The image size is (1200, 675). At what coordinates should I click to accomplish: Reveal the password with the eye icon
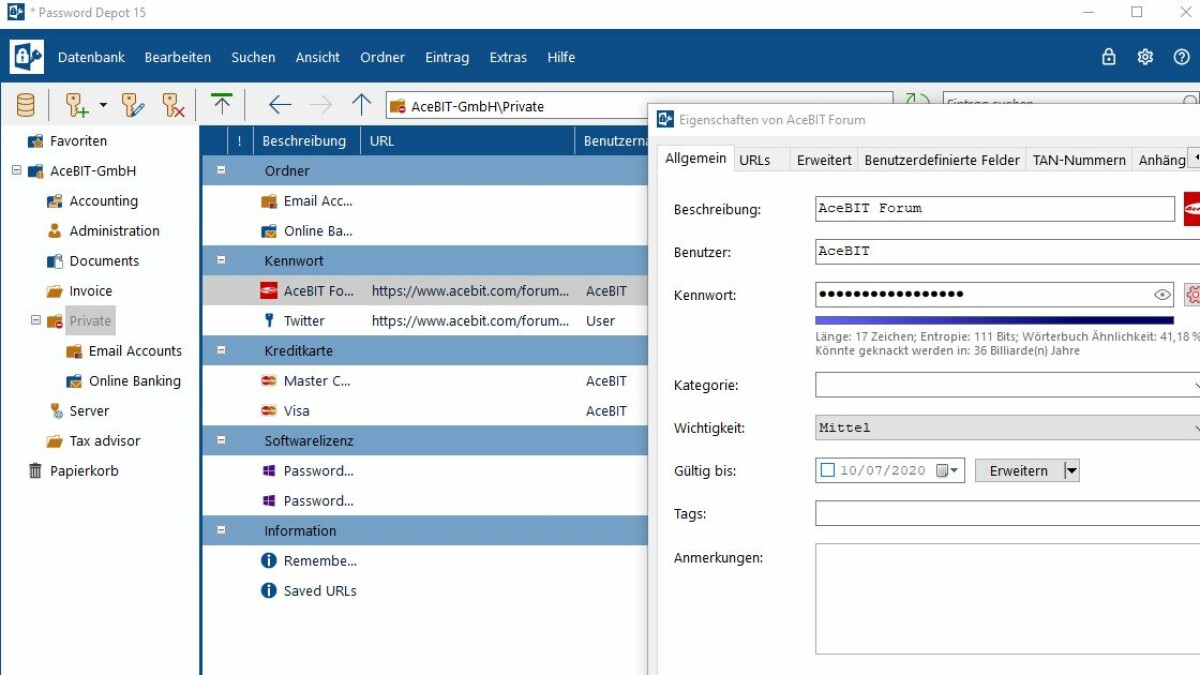(x=1162, y=294)
